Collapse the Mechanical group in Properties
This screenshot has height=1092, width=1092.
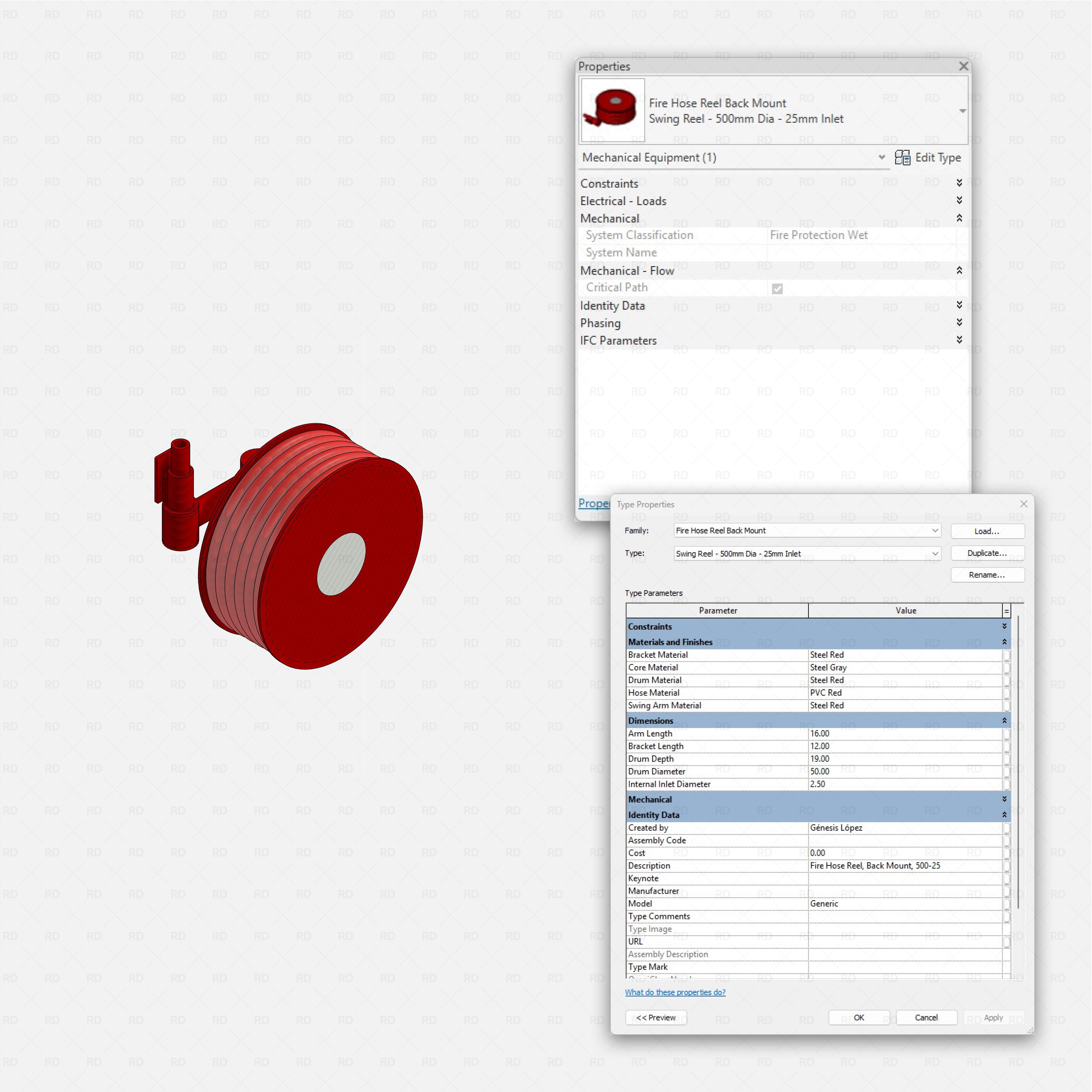[x=959, y=218]
